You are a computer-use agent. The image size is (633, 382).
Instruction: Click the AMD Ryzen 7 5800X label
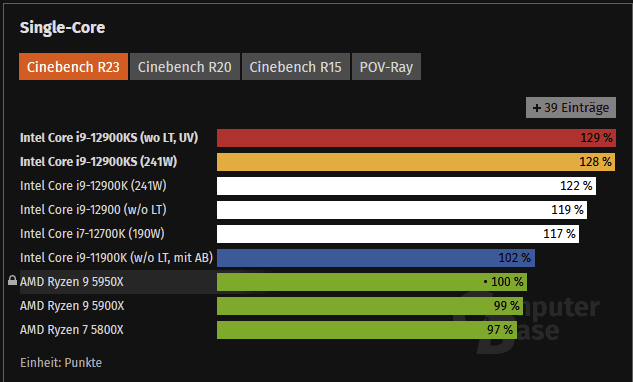pos(71,330)
